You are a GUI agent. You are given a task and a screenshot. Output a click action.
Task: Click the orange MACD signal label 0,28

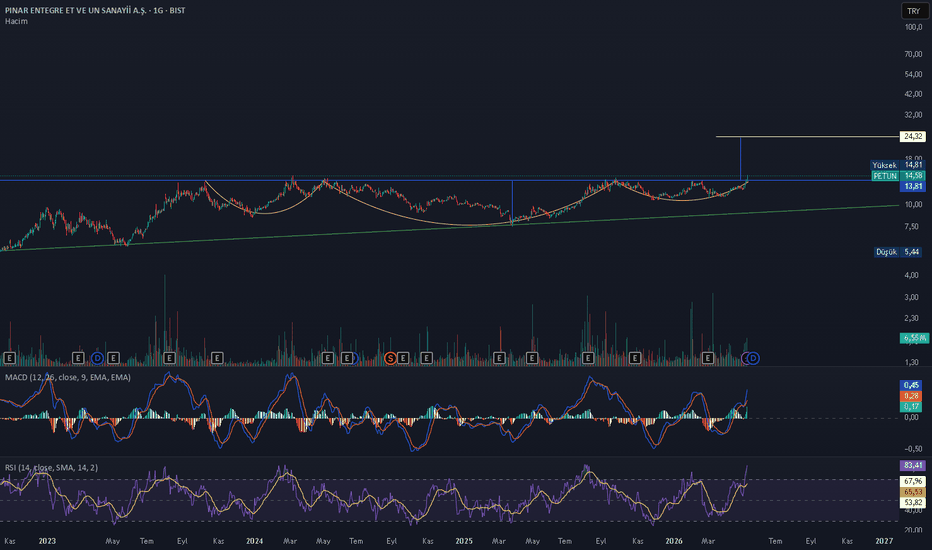pyautogui.click(x=911, y=395)
